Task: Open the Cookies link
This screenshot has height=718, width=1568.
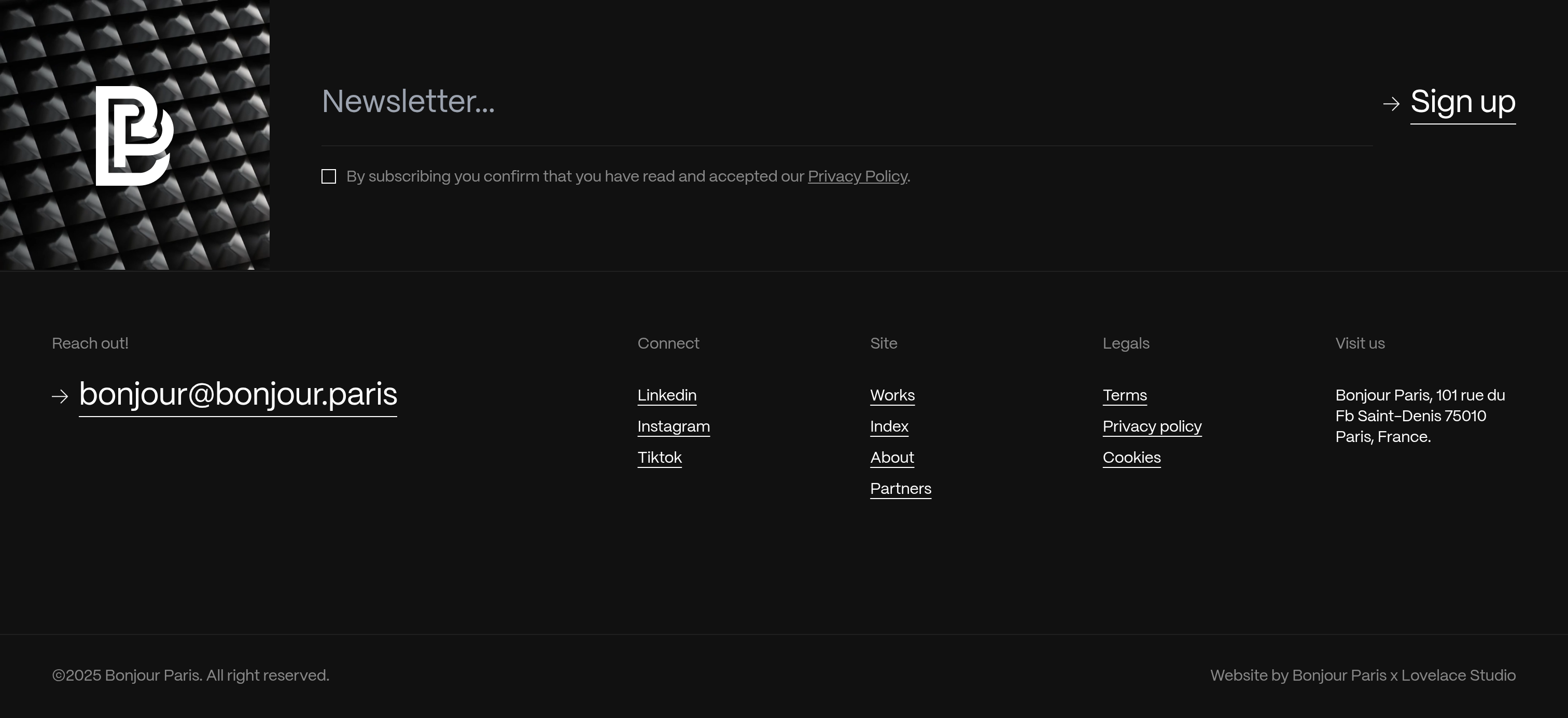Action: (1131, 458)
